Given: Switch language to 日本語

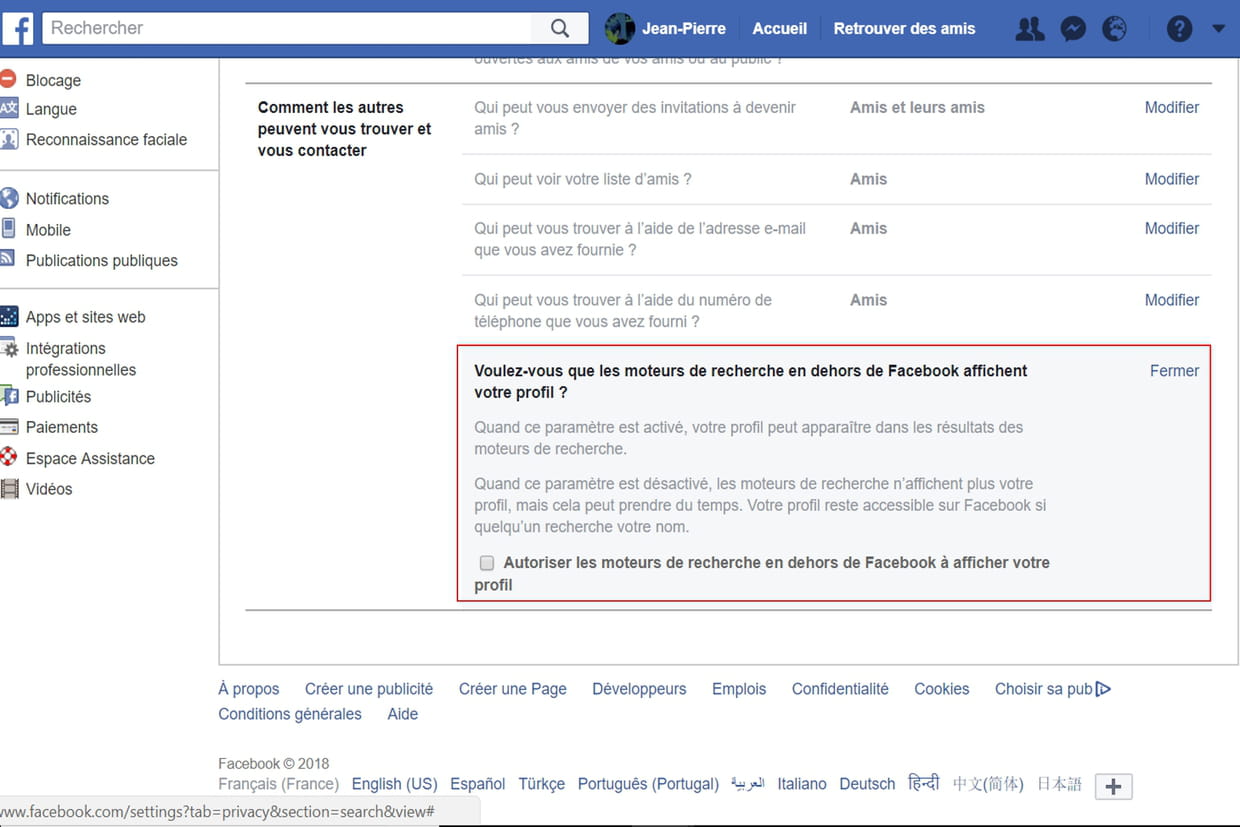Looking at the screenshot, I should point(1059,784).
